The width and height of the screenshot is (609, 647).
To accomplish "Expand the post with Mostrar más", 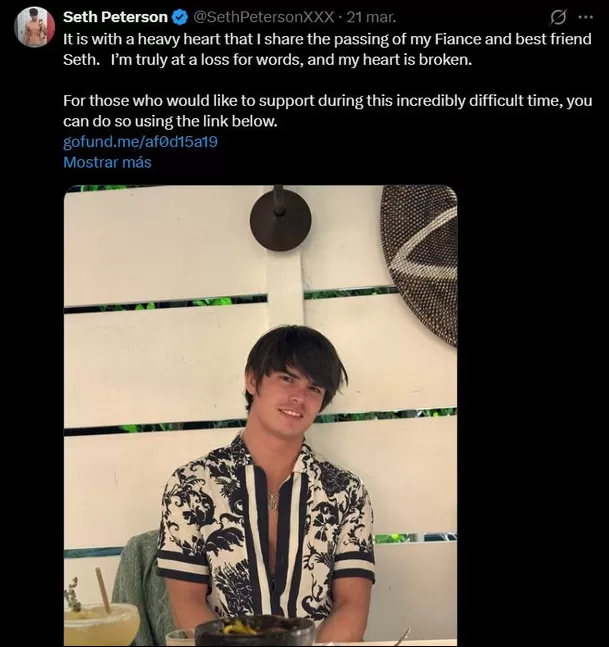I will 107,162.
